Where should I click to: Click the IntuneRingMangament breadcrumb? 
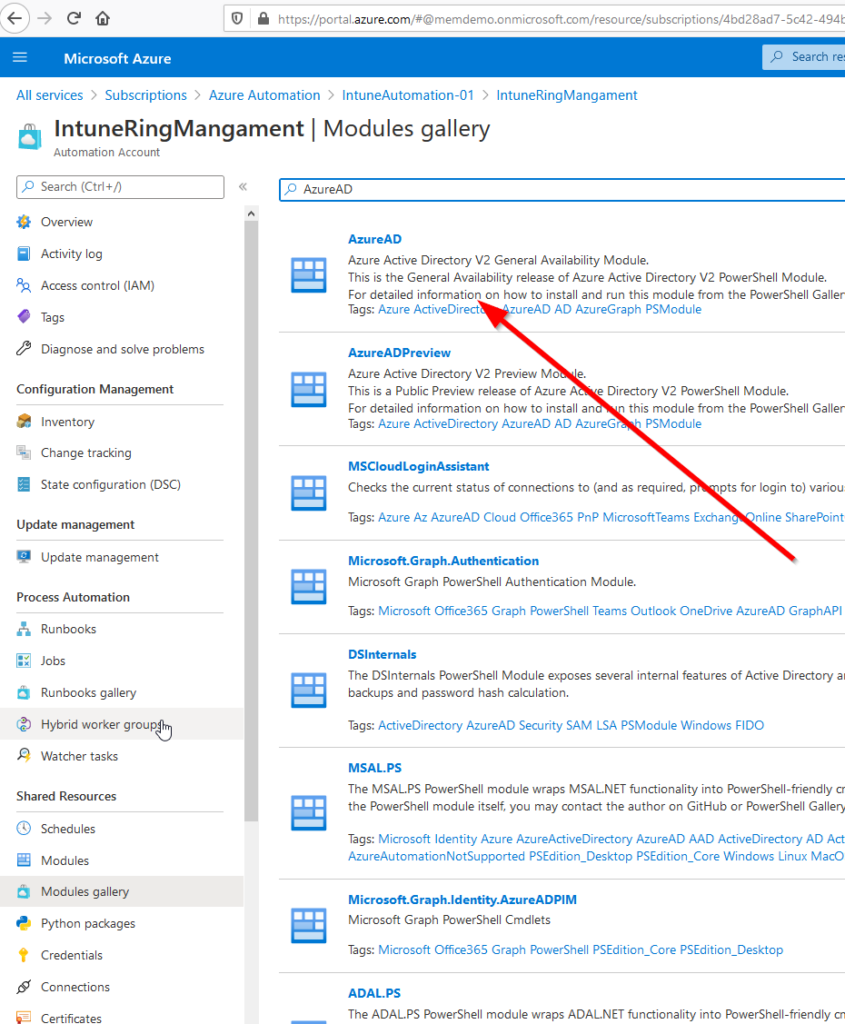(567, 95)
